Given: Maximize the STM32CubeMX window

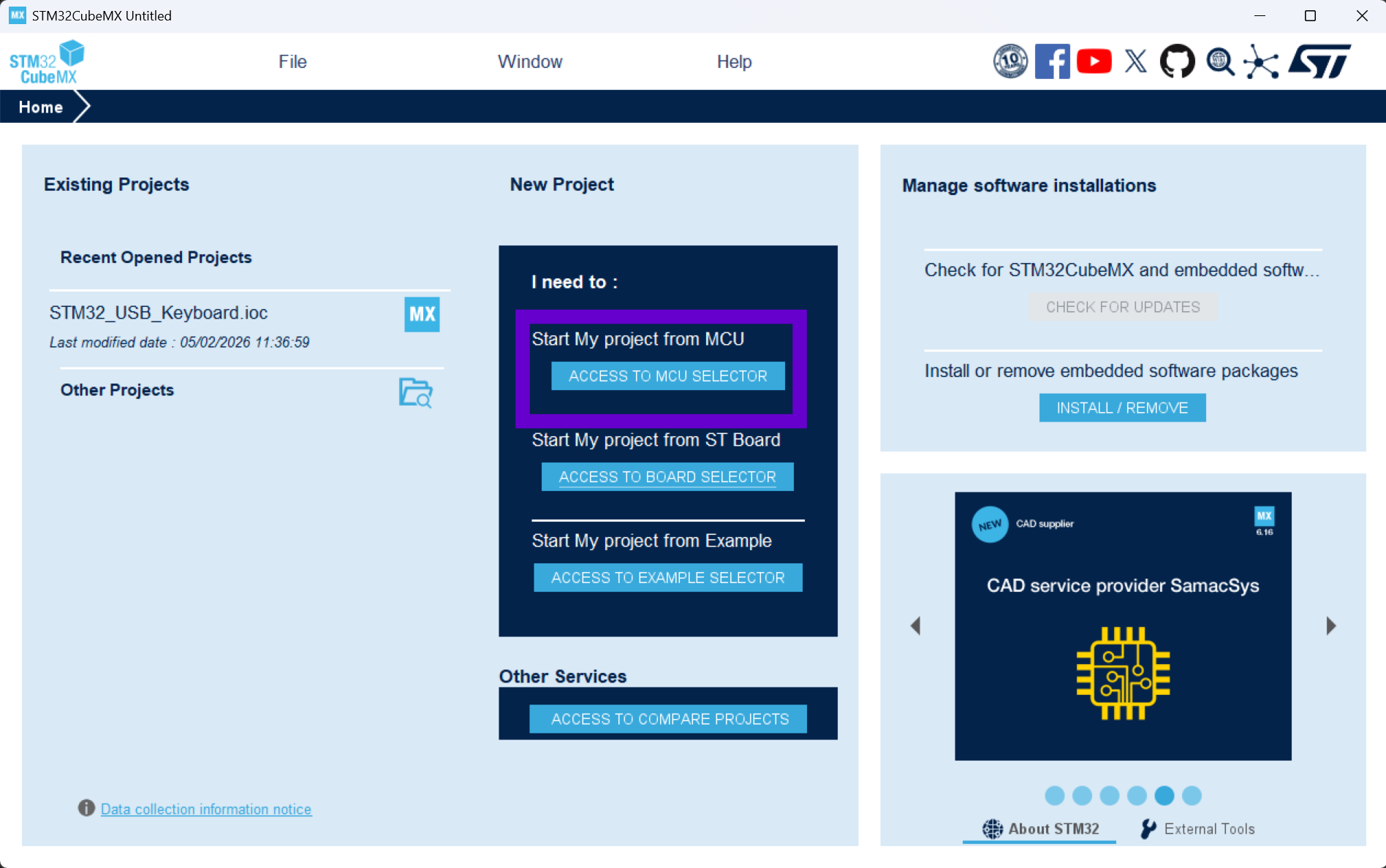Looking at the screenshot, I should pos(1310,15).
